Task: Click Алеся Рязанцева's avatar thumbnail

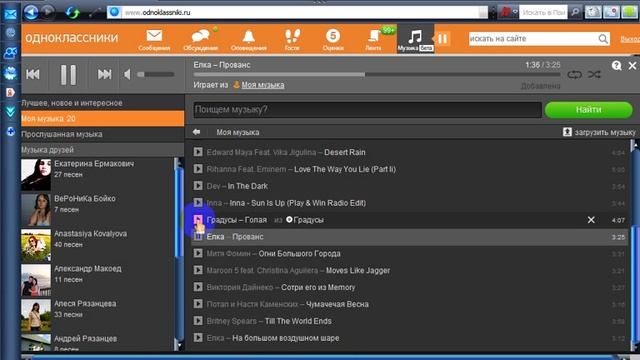Action: click(x=36, y=315)
